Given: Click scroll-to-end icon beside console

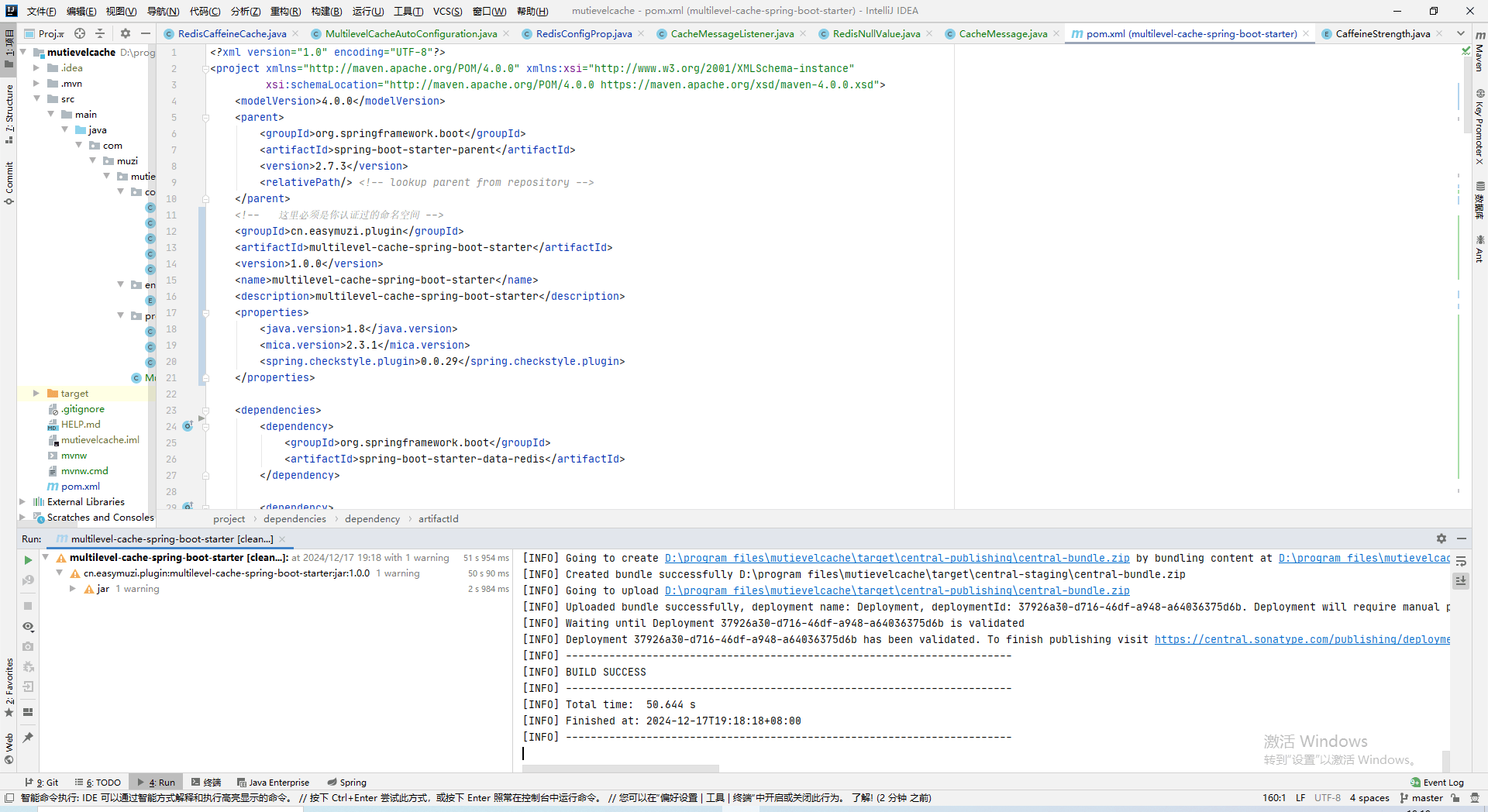Looking at the screenshot, I should [1461, 580].
